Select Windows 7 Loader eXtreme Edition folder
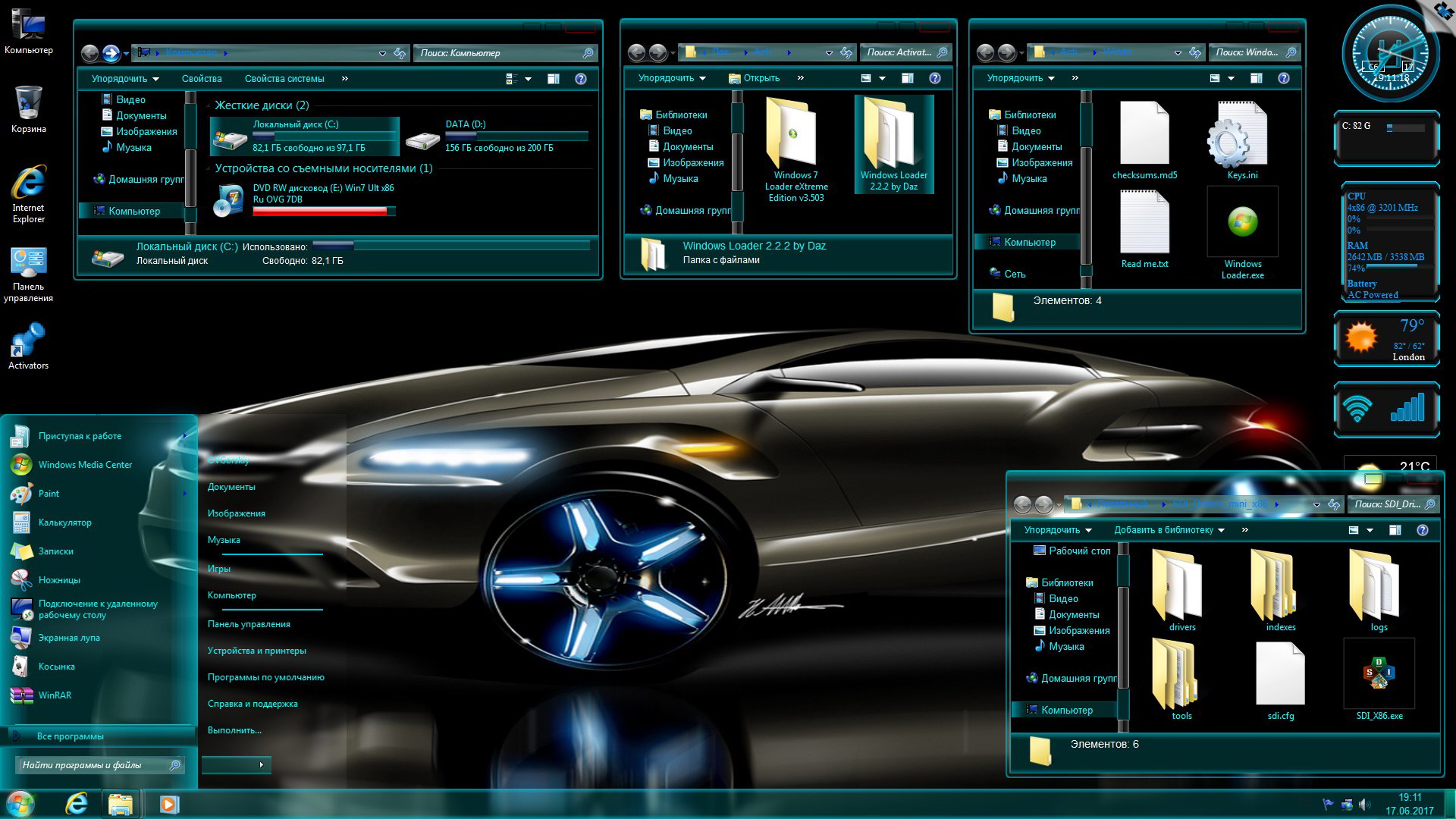This screenshot has height=819, width=1456. (795, 150)
